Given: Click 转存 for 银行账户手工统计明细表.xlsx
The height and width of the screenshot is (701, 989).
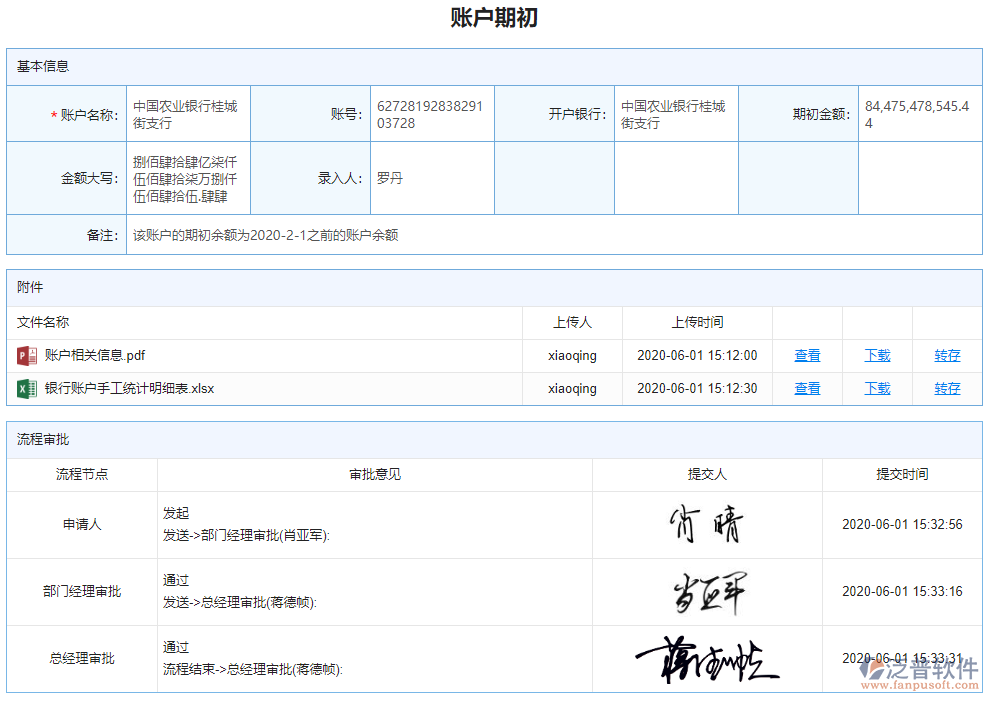Looking at the screenshot, I should 946,388.
